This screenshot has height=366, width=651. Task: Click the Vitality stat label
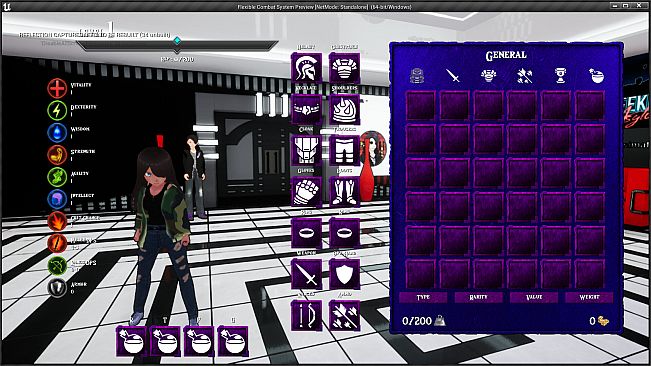pyautogui.click(x=81, y=85)
